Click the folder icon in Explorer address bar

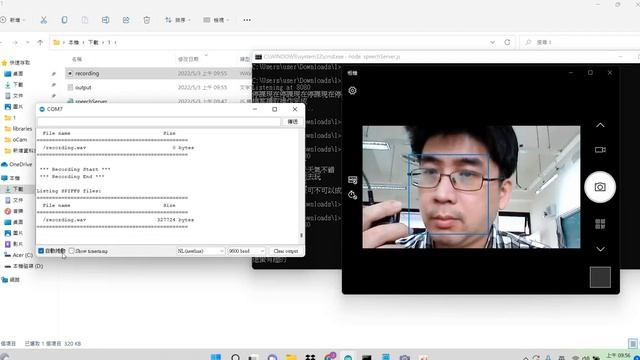56,42
